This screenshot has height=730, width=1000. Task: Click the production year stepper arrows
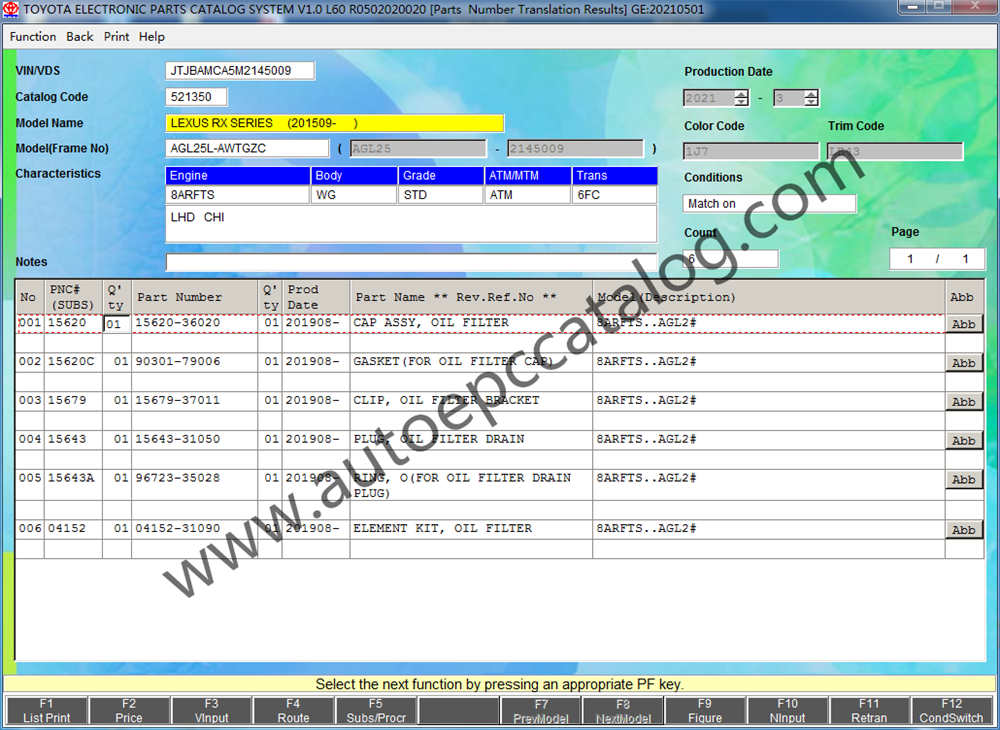[741, 98]
